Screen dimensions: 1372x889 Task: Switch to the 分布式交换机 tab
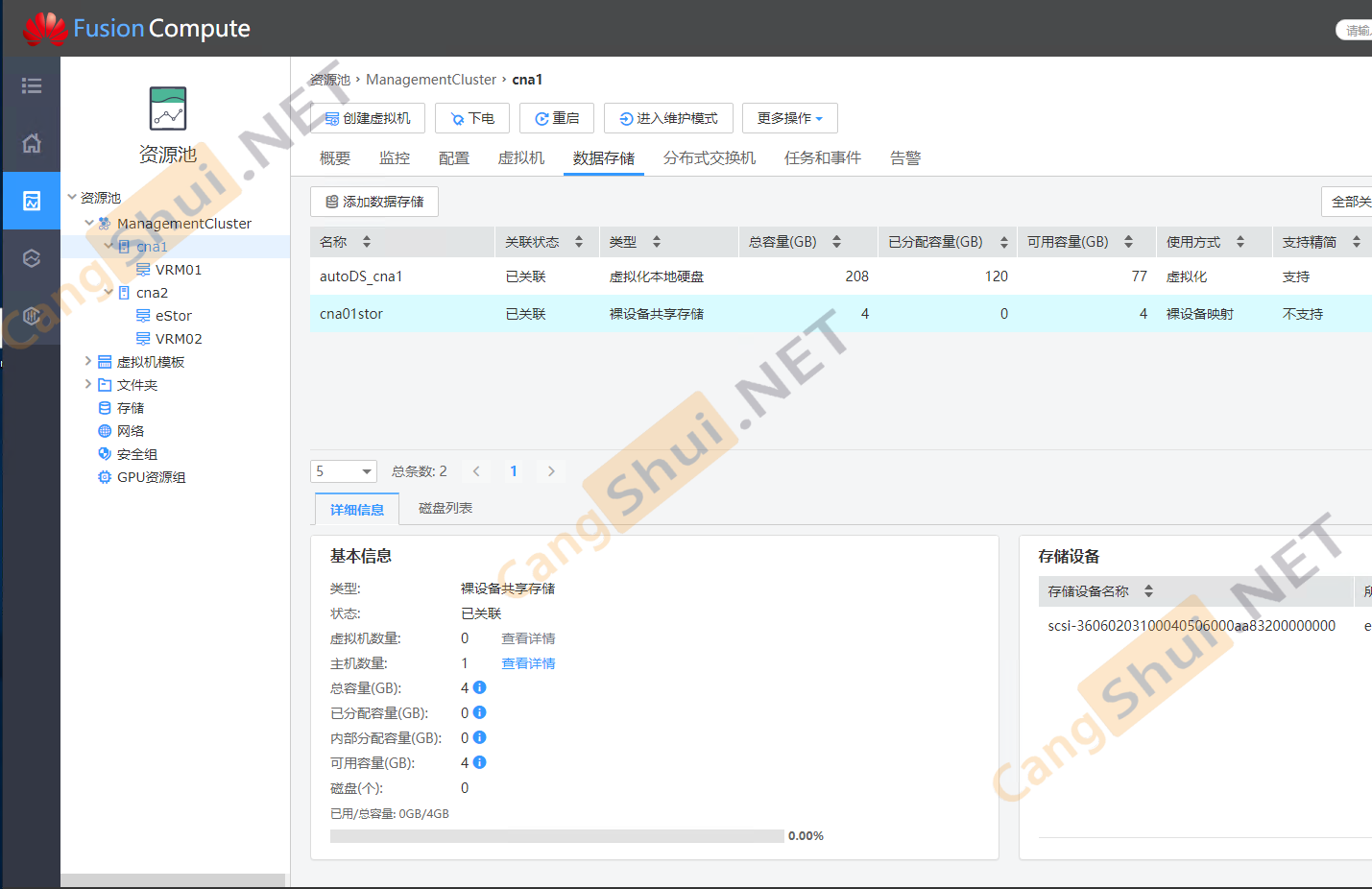coord(710,158)
